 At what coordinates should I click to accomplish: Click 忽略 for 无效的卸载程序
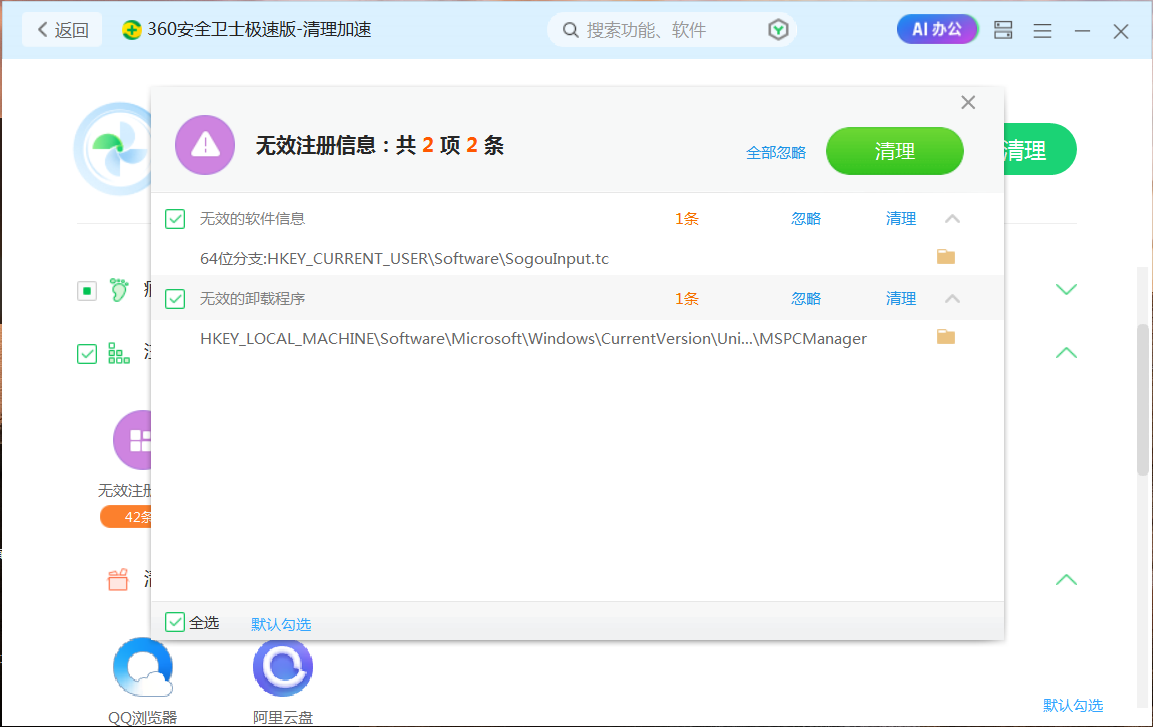[806, 299]
